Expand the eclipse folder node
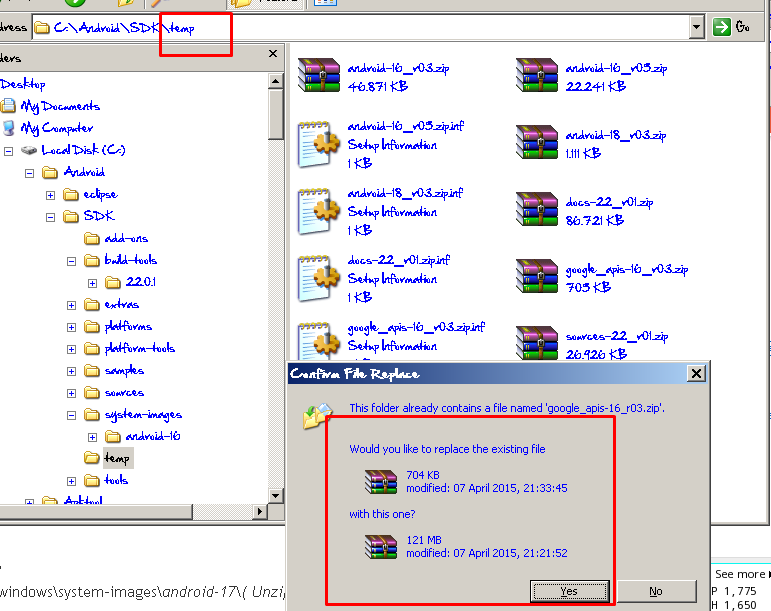This screenshot has height=611, width=771. (x=50, y=195)
